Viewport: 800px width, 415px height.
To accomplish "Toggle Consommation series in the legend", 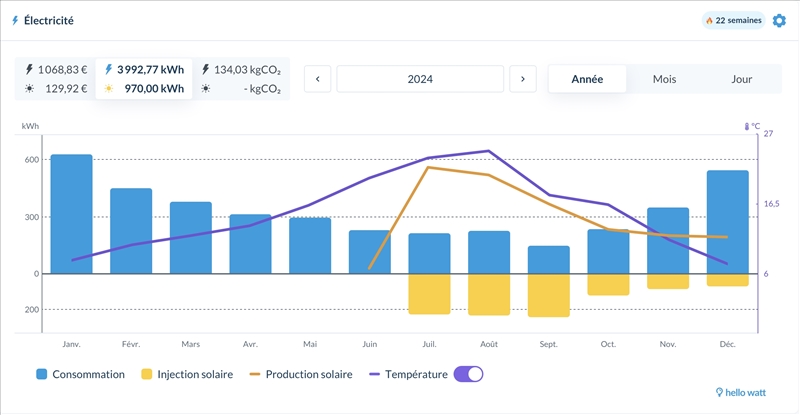I will [80, 374].
